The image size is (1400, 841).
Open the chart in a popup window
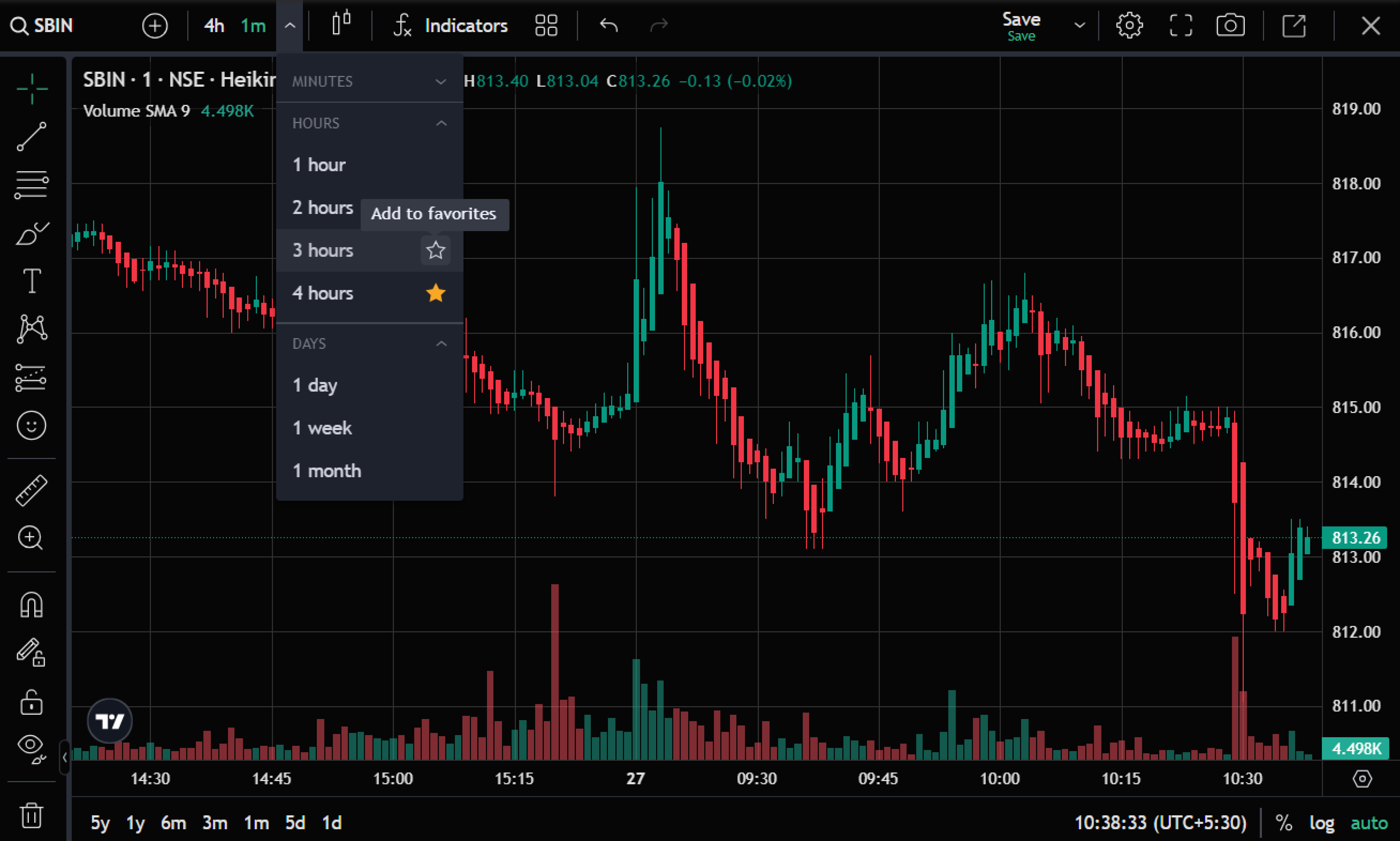(x=1294, y=25)
